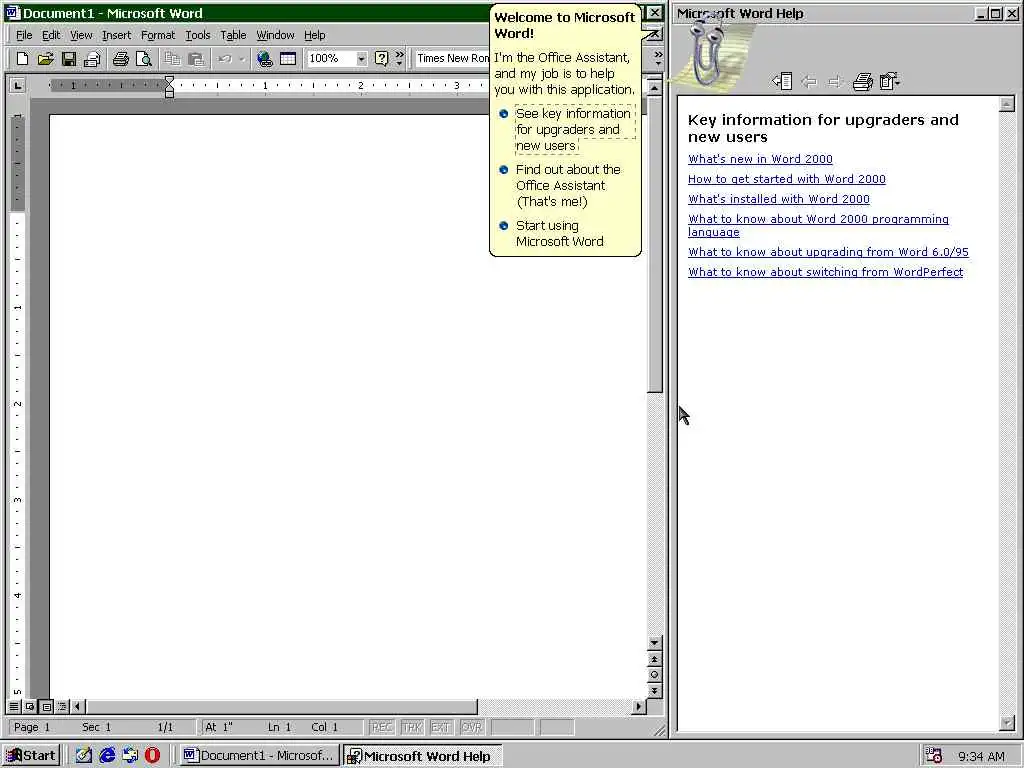Viewport: 1024px width, 768px height.
Task: Click the Tables and Borders icon
Action: [288, 59]
